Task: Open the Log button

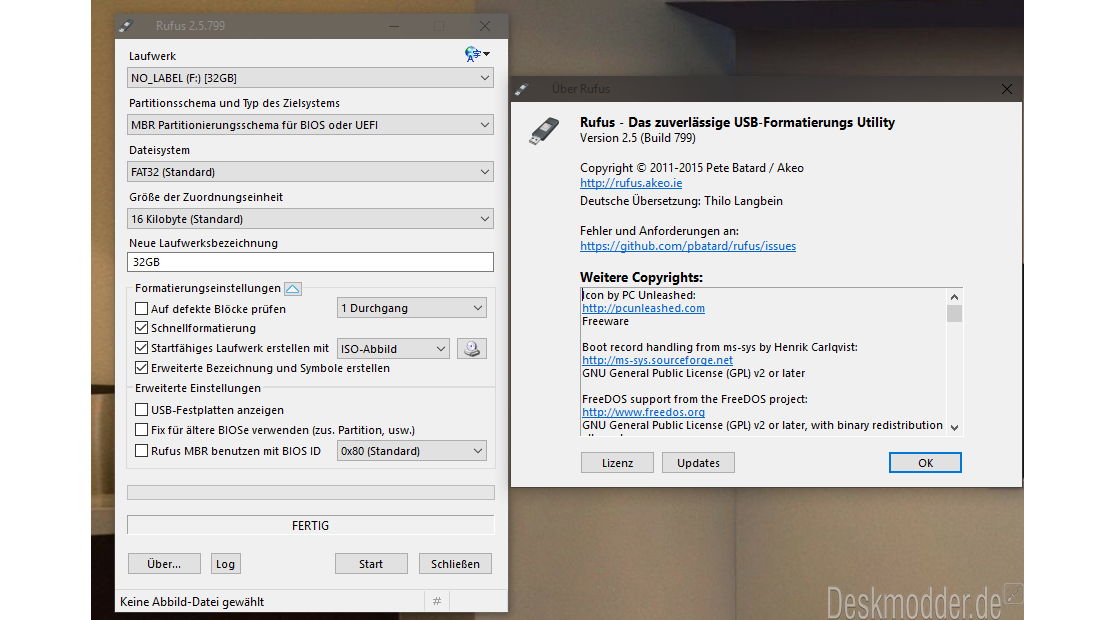Action: pos(225,564)
